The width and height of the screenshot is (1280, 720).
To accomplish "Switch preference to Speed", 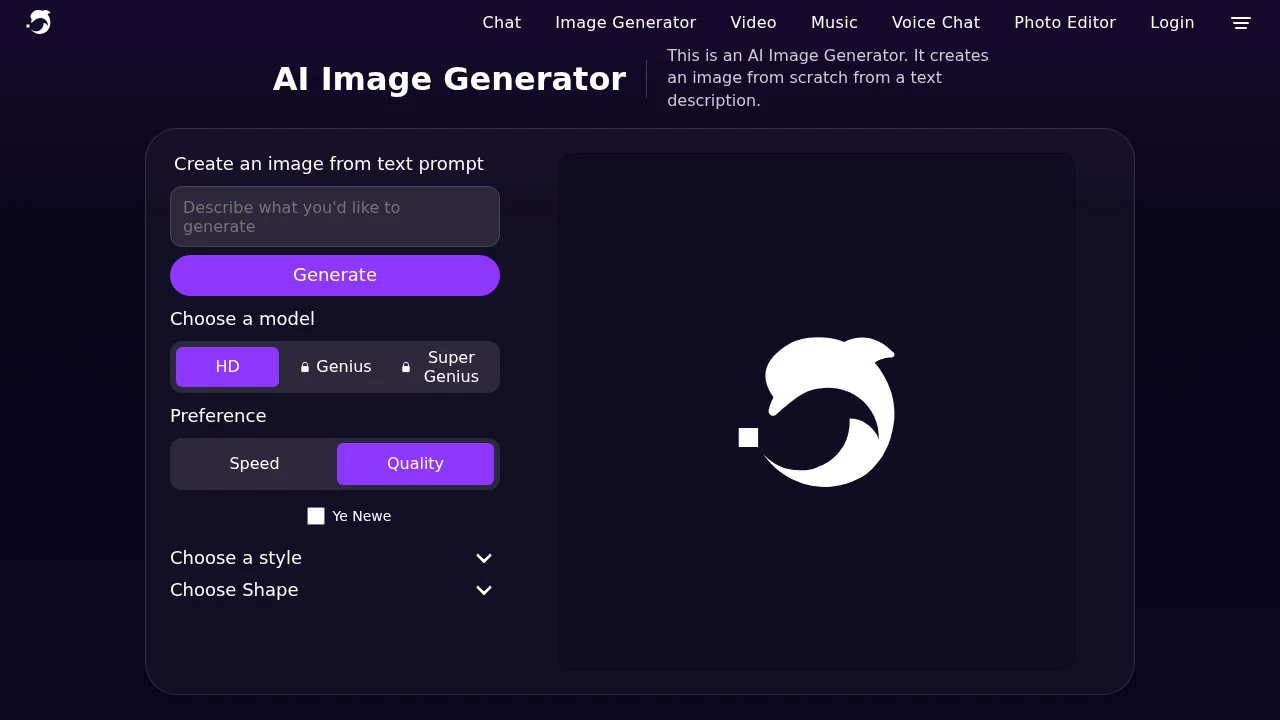I will tap(254, 463).
